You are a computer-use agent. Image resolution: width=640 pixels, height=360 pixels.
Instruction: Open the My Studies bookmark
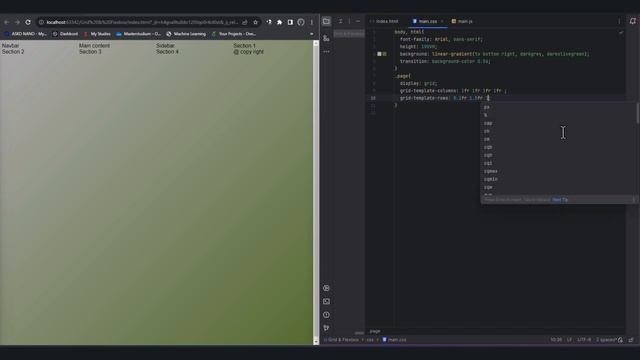(x=97, y=34)
